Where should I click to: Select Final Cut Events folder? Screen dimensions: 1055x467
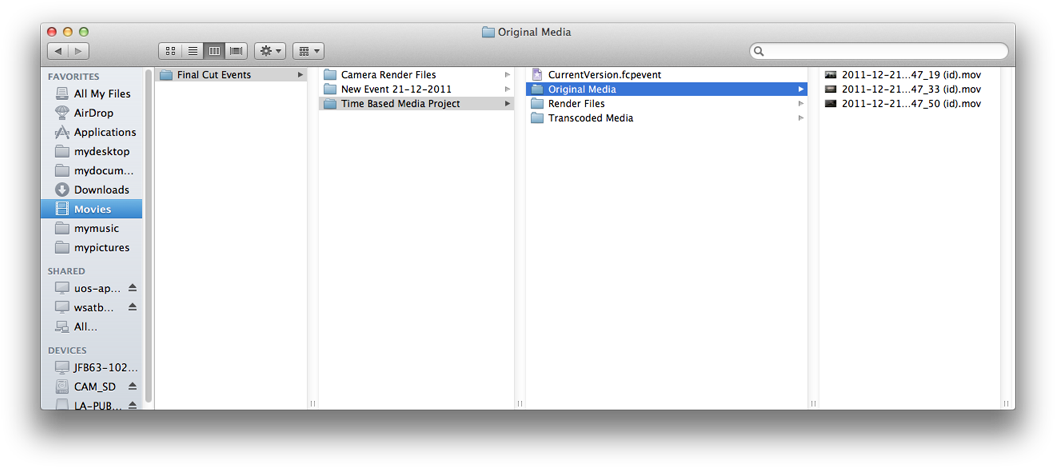(231, 75)
